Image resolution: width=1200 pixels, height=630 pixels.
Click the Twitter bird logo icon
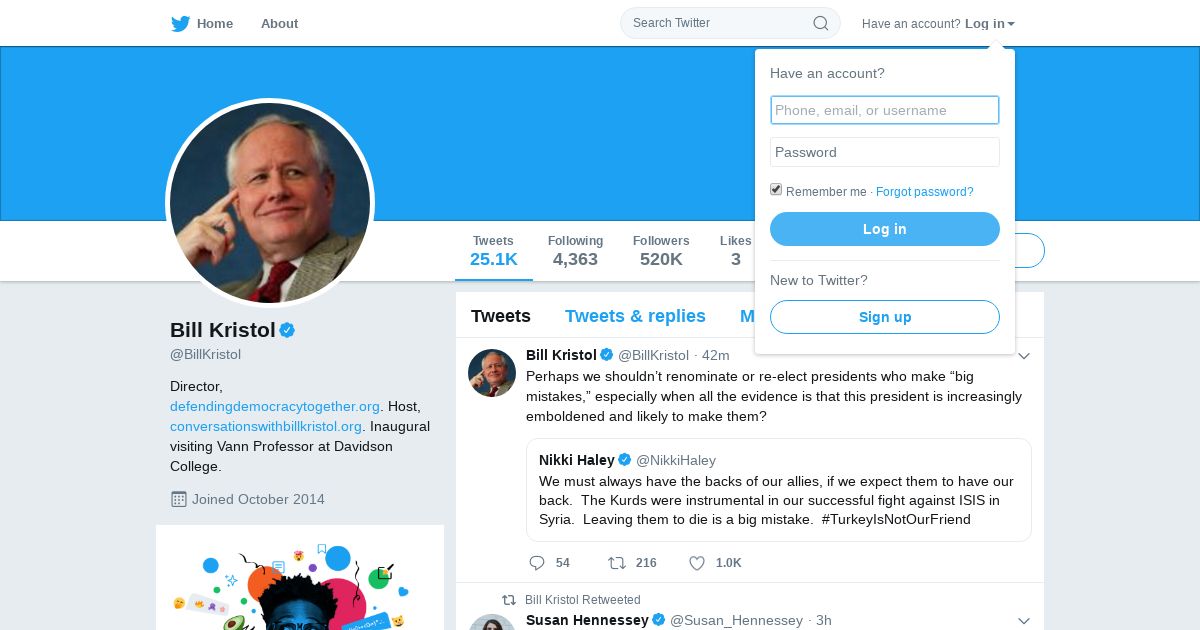(180, 24)
